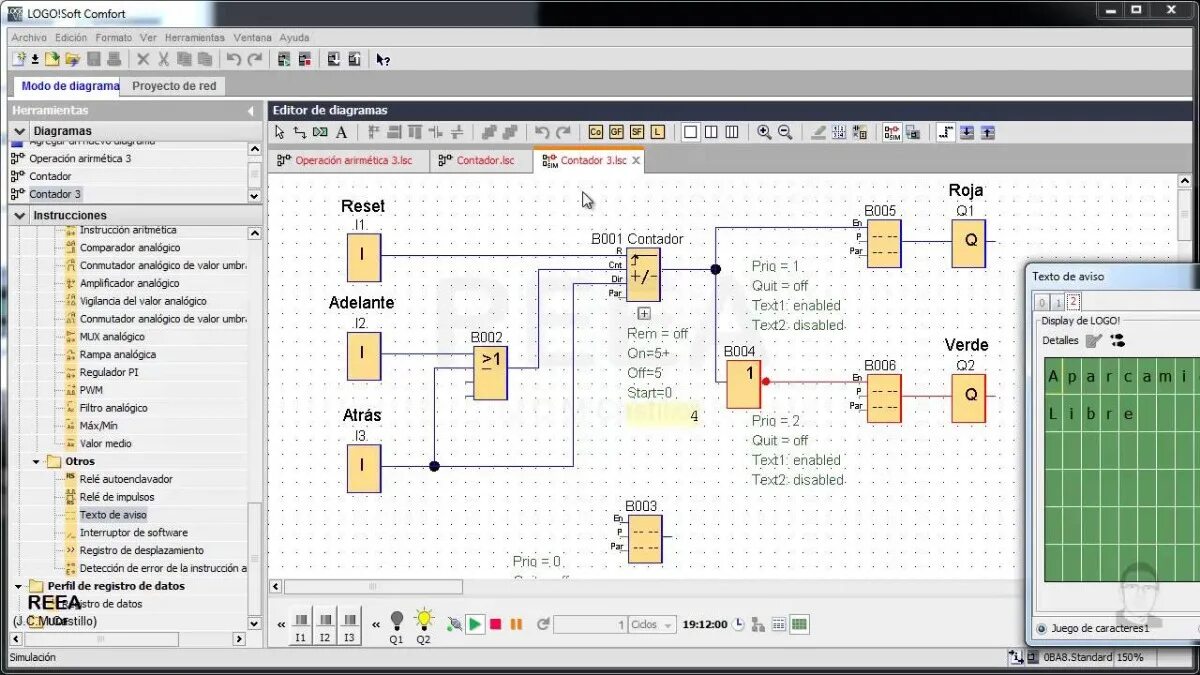Expand B001 Contador parameters plus box
The width and height of the screenshot is (1200, 675).
pos(644,313)
